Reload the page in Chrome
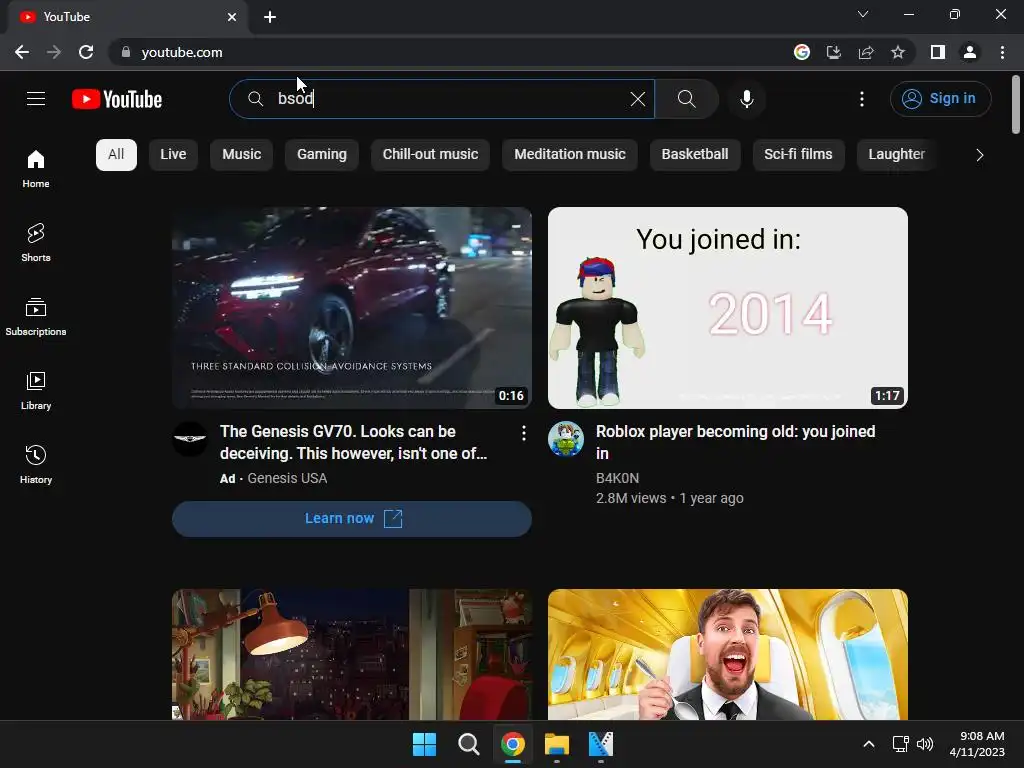The width and height of the screenshot is (1024, 768). (86, 52)
